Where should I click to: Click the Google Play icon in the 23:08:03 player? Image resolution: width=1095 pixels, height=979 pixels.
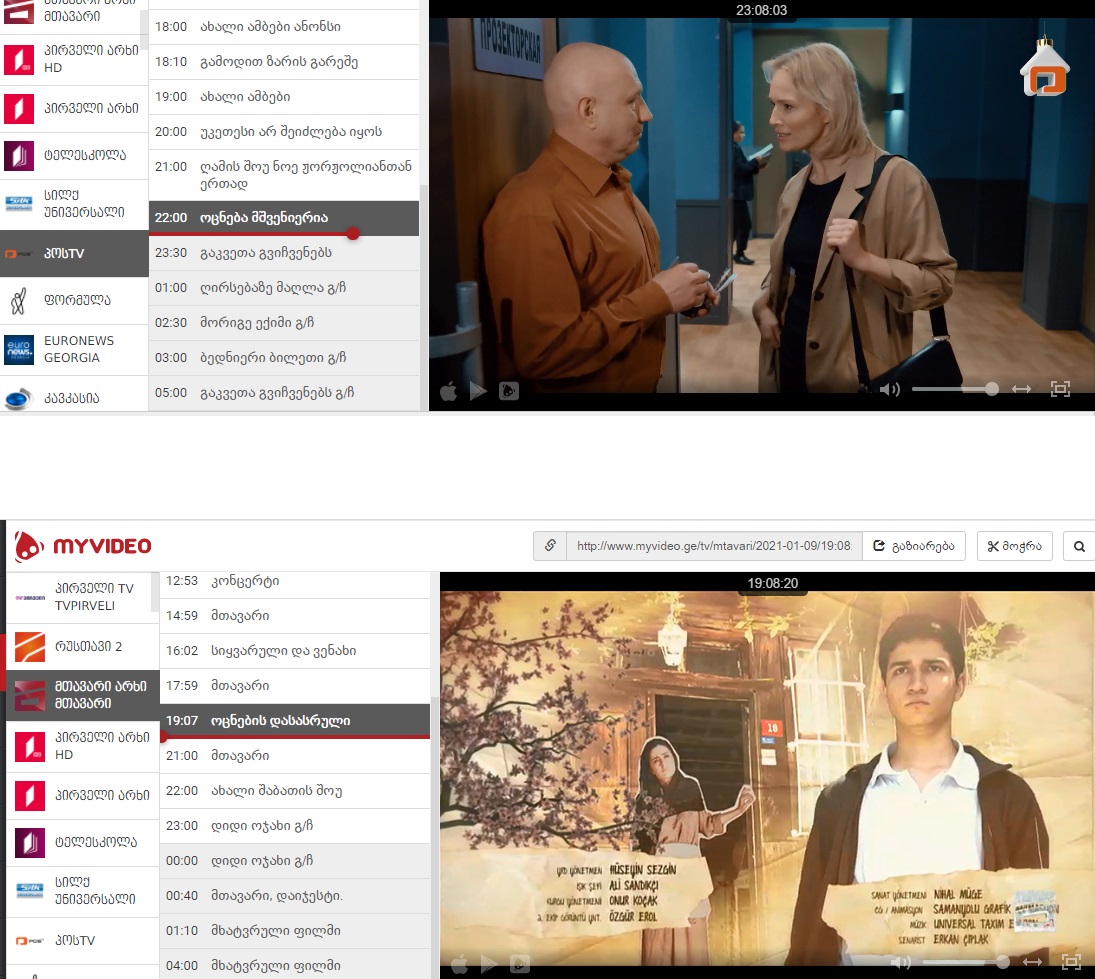click(x=478, y=390)
